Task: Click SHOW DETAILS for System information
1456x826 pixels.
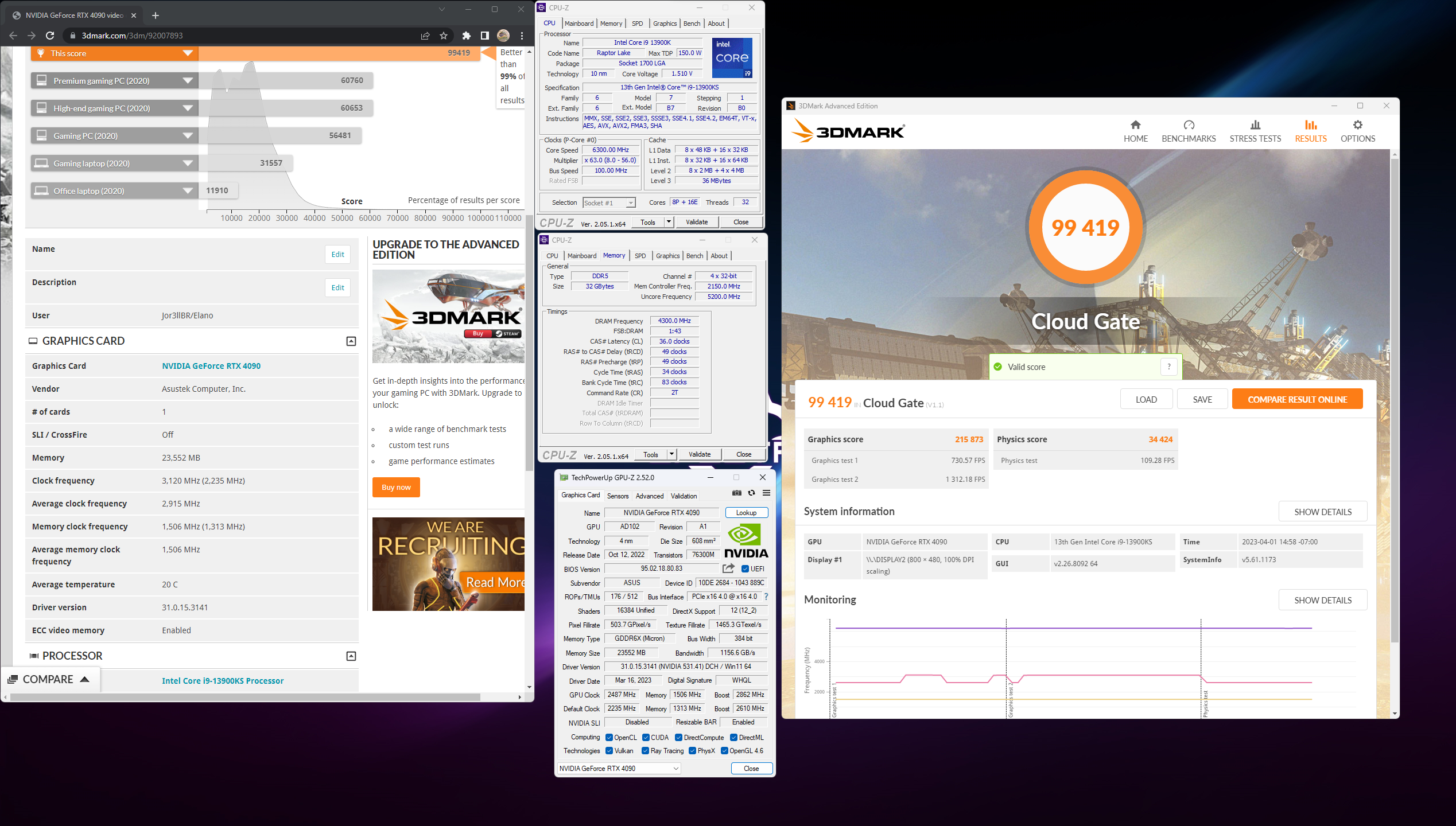Action: (x=1322, y=512)
